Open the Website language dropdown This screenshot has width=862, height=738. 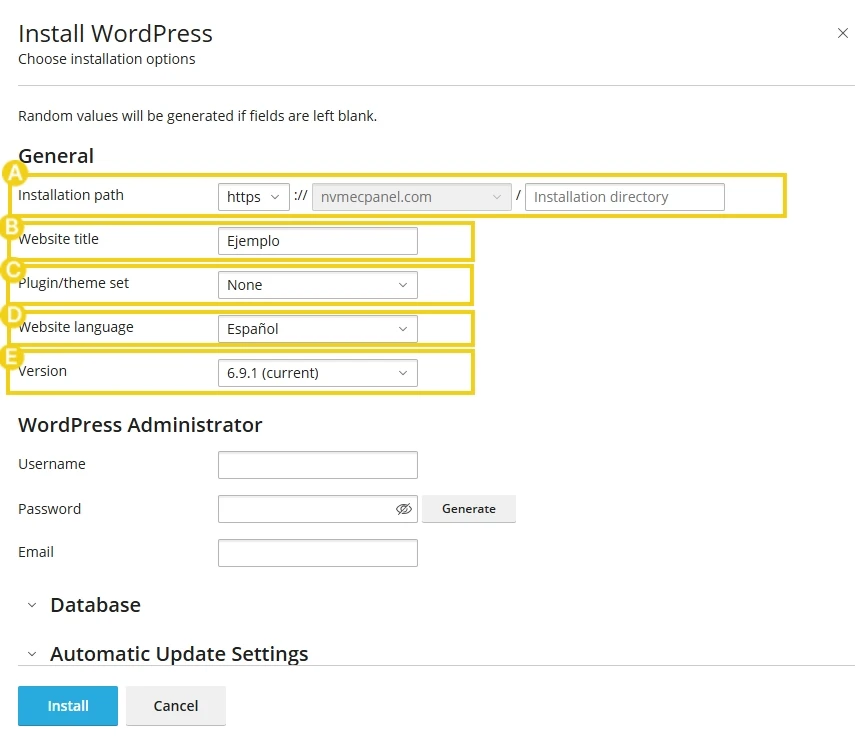[317, 328]
